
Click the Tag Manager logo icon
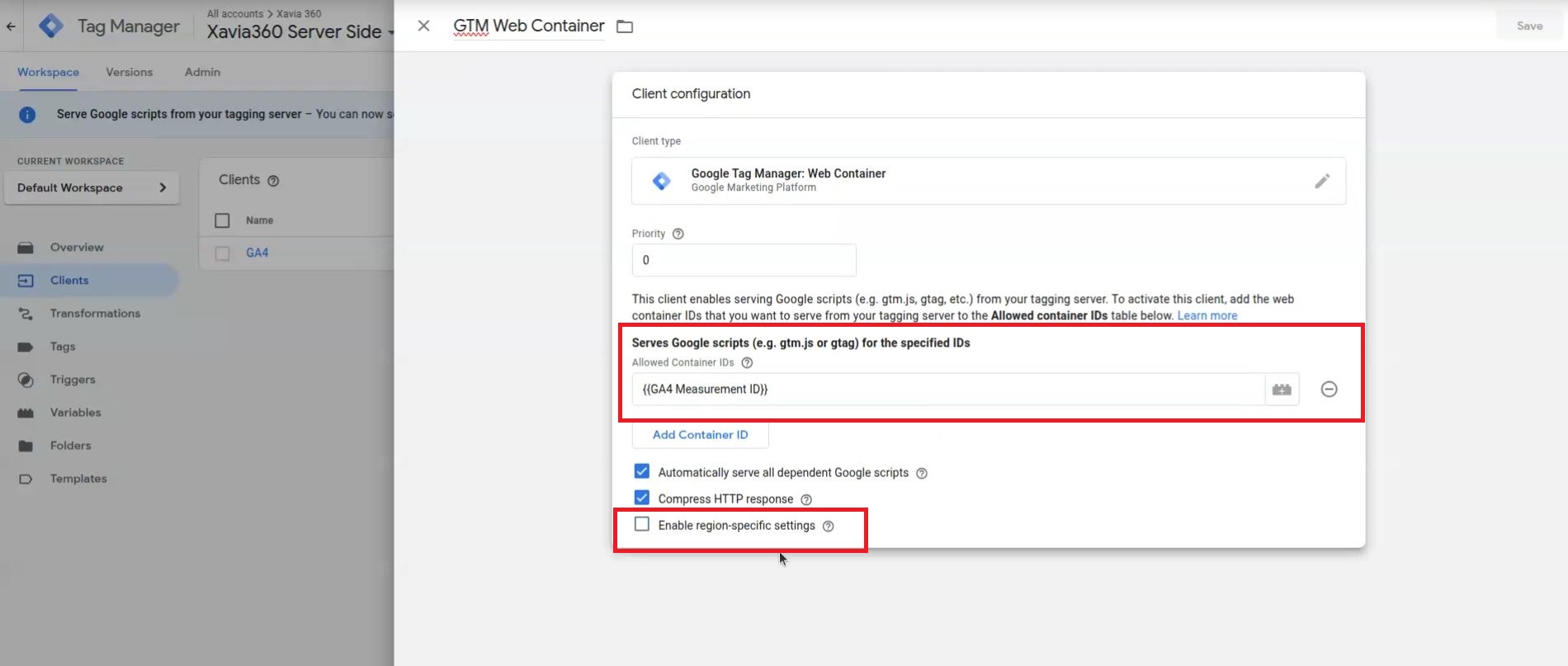pyautogui.click(x=51, y=26)
